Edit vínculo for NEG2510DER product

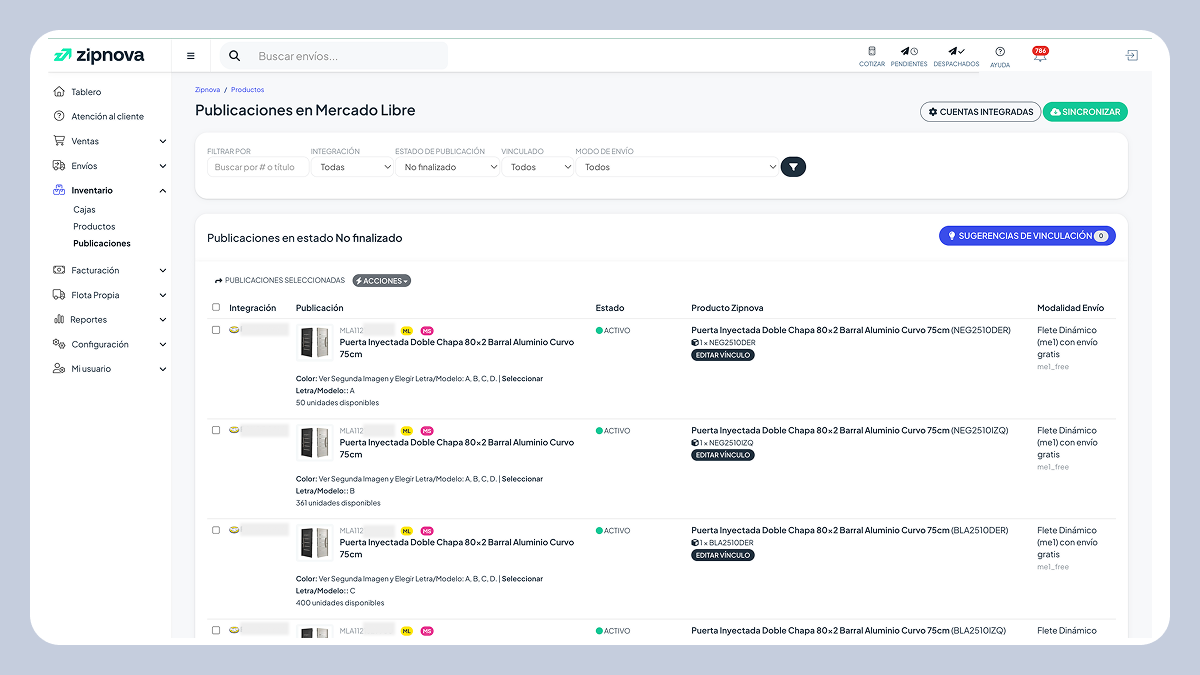(723, 355)
